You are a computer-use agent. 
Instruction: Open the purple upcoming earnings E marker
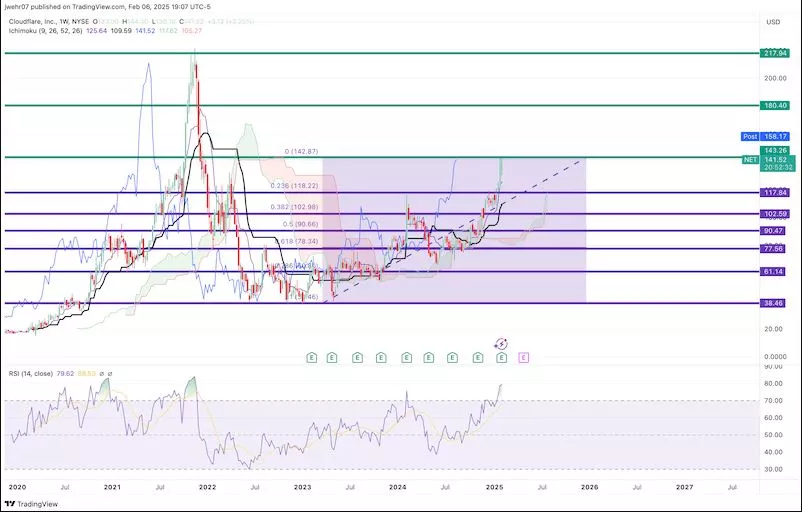(523, 357)
